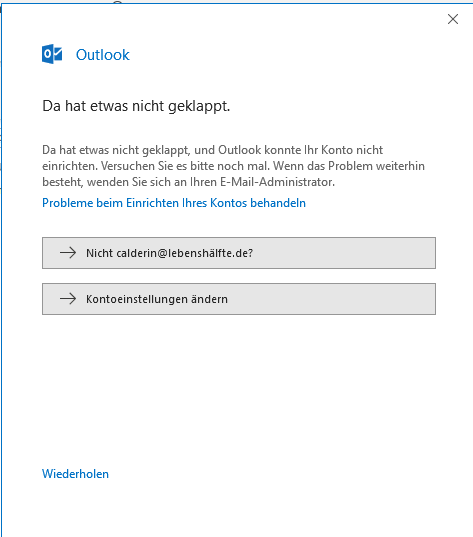473x537 pixels.
Task: Close the Outlook setup dialog with X
Action: [453, 19]
